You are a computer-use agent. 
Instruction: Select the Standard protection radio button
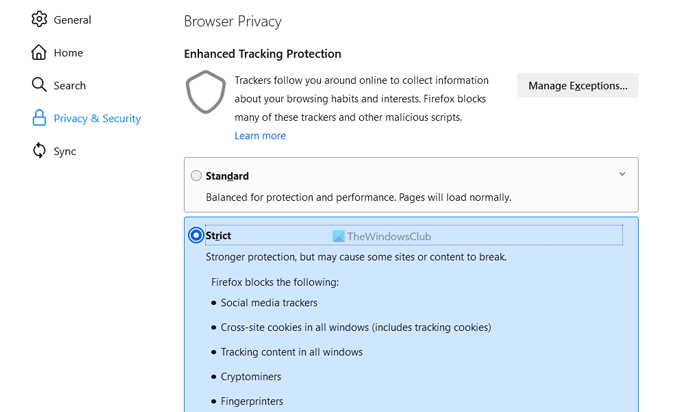click(x=196, y=176)
